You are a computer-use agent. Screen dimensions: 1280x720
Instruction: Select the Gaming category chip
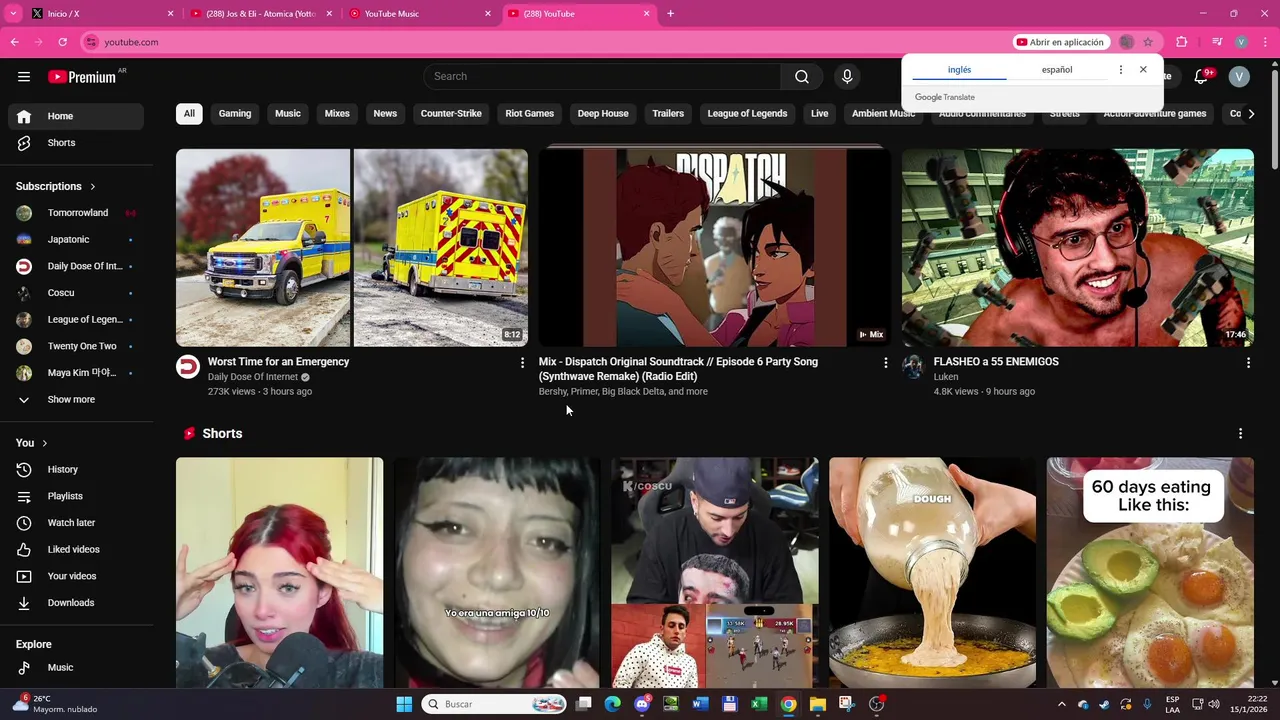tap(235, 114)
